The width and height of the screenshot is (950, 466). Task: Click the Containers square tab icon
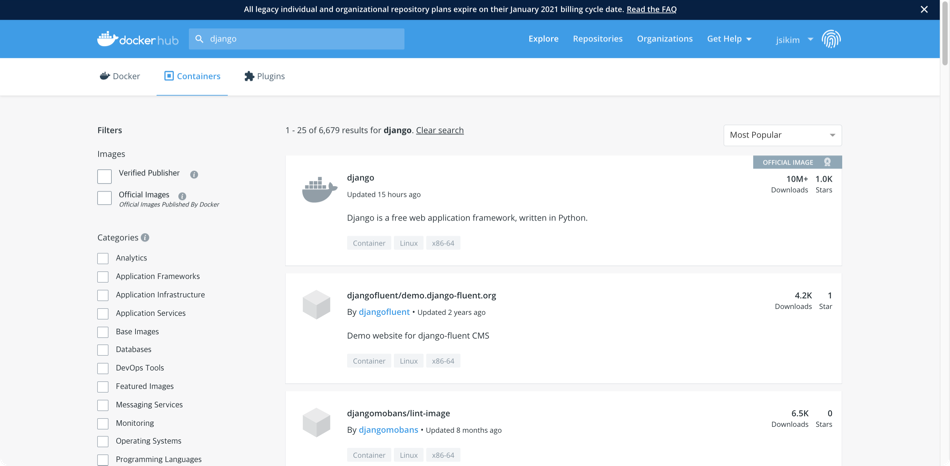tap(169, 76)
